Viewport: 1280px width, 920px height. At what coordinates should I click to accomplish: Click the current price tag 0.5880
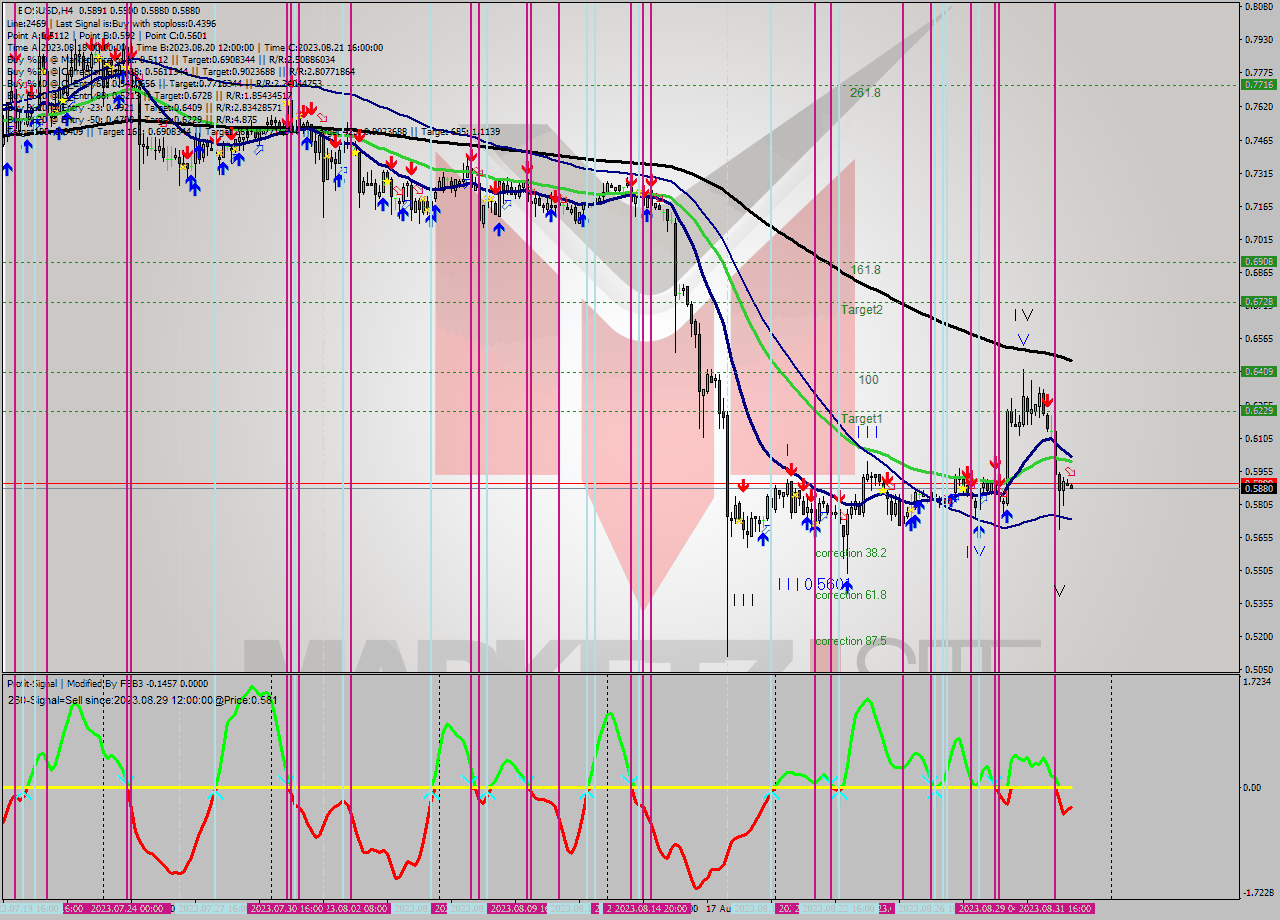1258,488
